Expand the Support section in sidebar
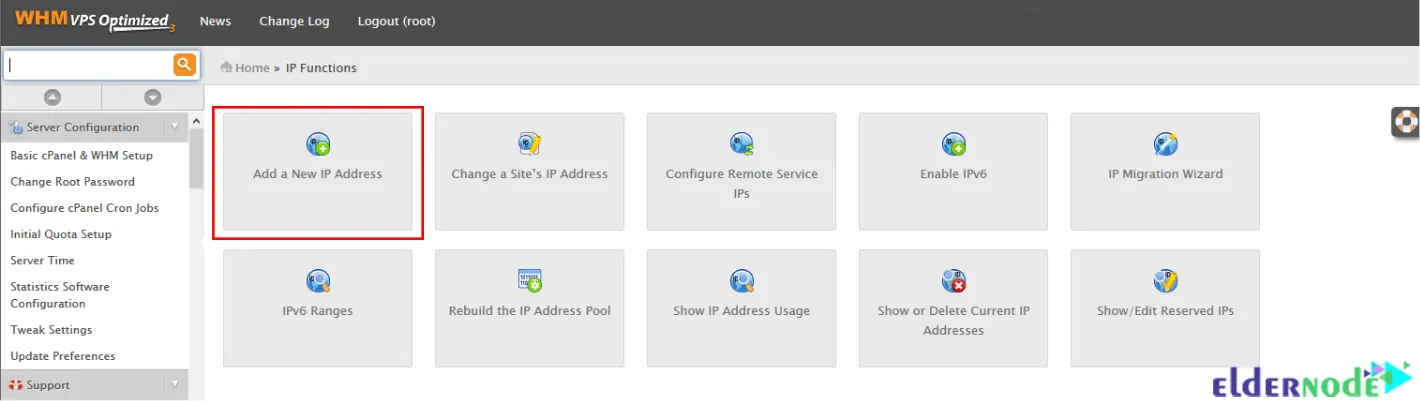 tap(175, 384)
